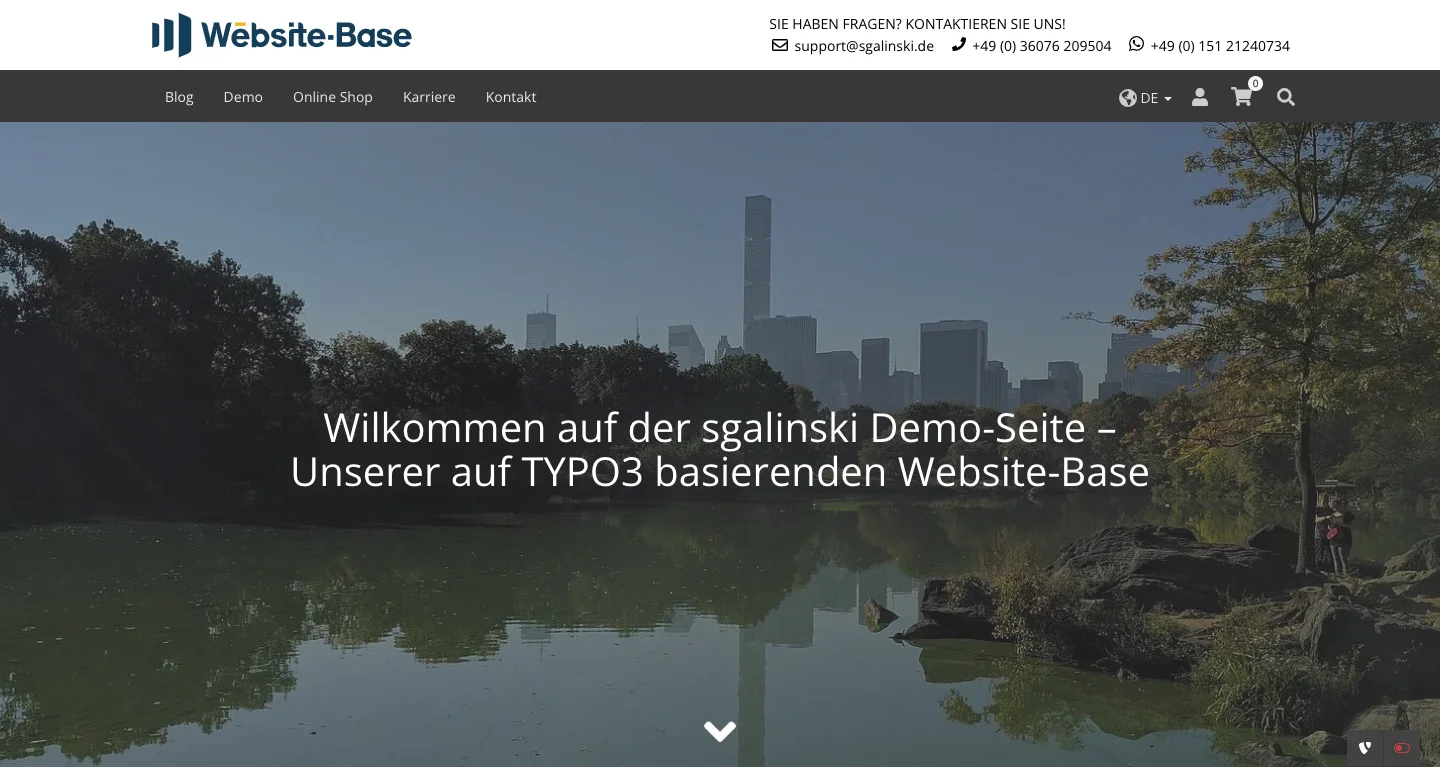Image resolution: width=1440 pixels, height=767 pixels.
Task: Click the downward chevron to scroll content
Action: (719, 731)
